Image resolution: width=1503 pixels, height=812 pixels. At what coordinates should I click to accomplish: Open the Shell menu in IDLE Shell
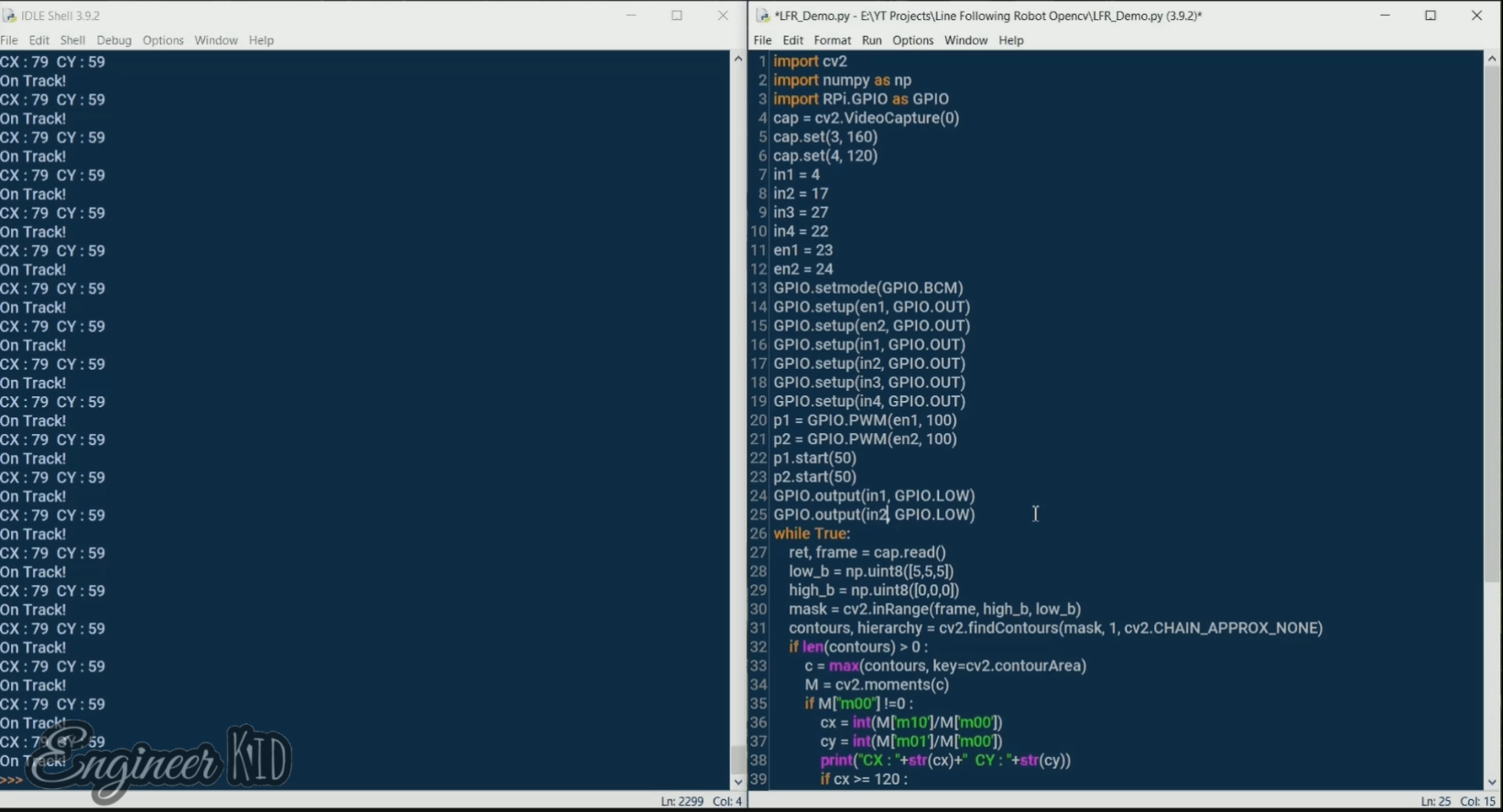72,40
